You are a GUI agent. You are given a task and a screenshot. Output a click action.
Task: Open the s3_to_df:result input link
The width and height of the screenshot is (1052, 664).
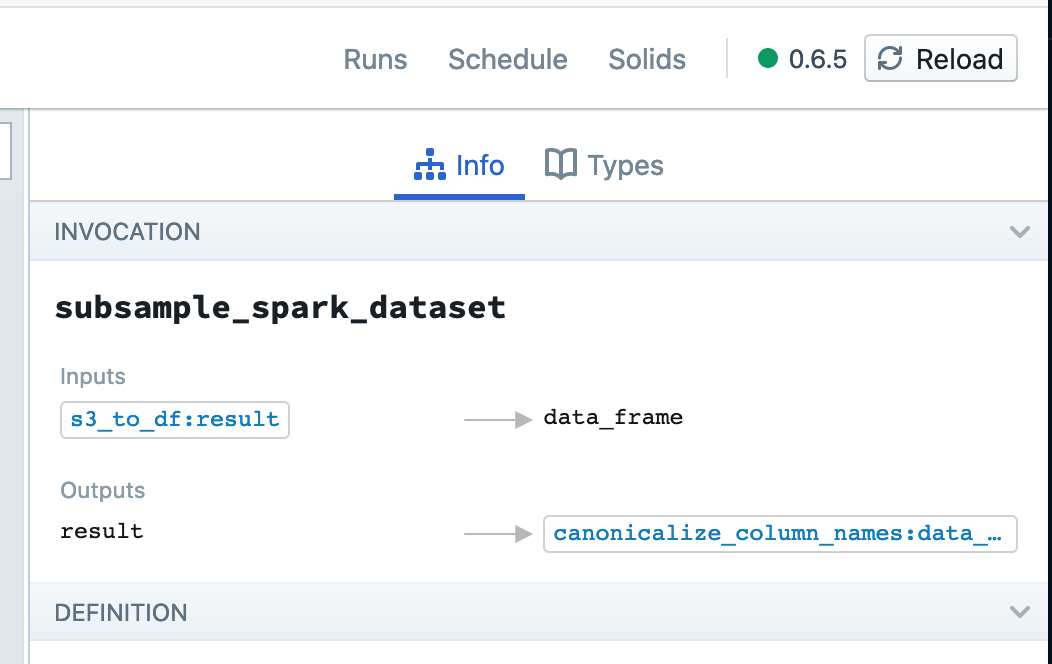(x=174, y=419)
